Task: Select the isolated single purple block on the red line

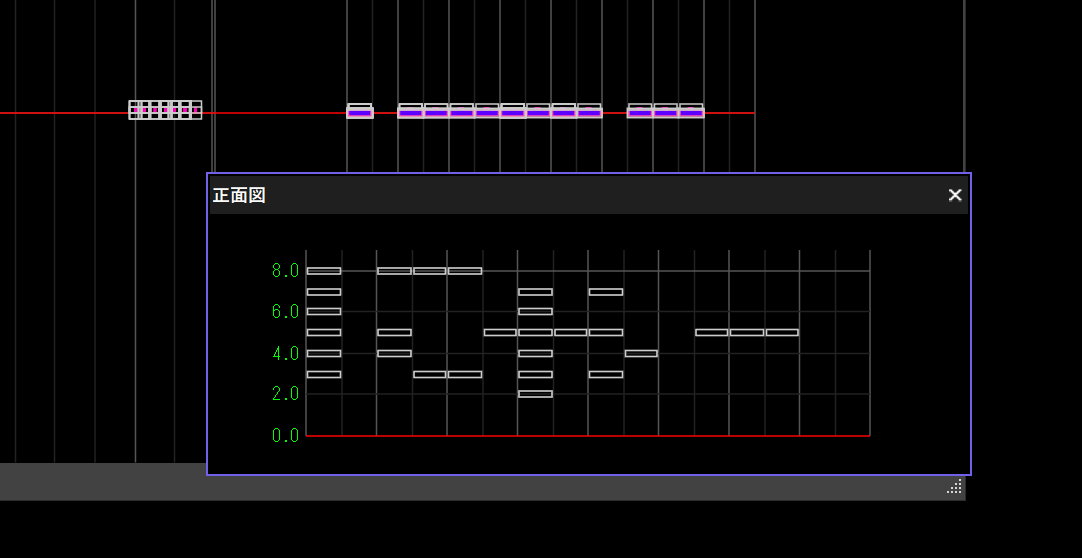Action: point(360,113)
